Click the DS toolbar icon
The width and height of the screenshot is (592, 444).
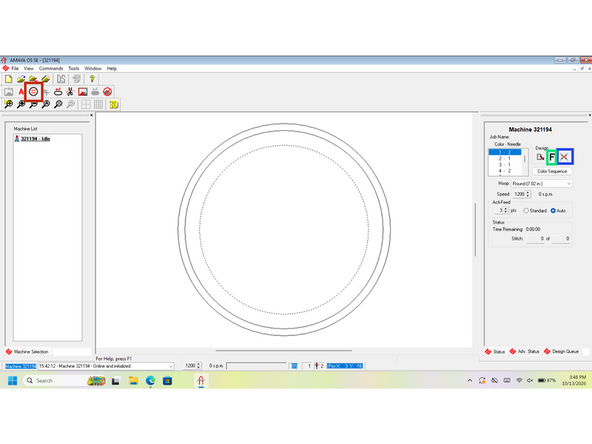pos(61,79)
